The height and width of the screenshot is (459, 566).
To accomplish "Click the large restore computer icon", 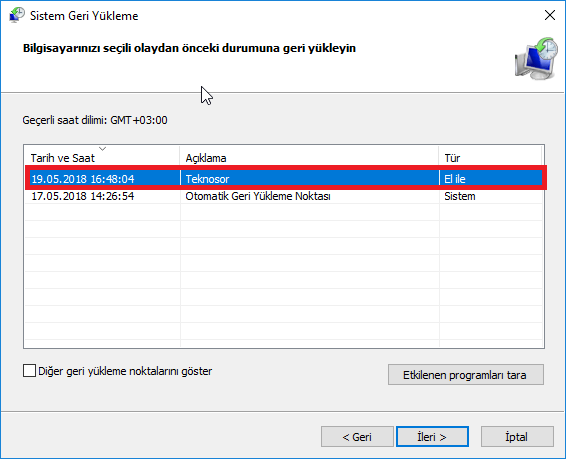I will pos(536,58).
